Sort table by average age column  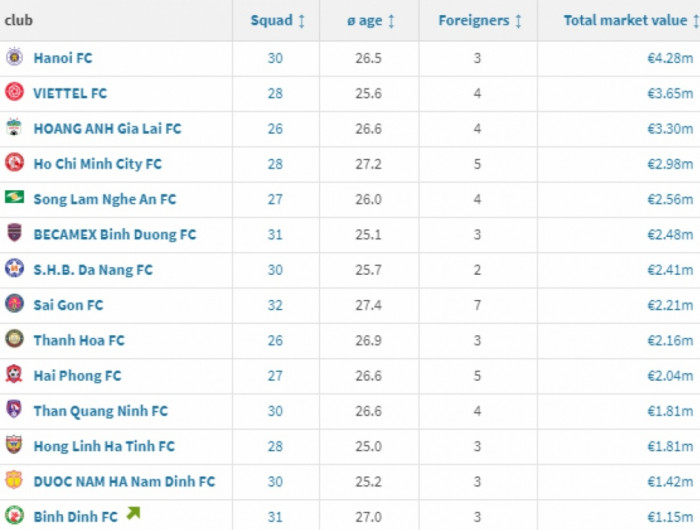tap(371, 20)
